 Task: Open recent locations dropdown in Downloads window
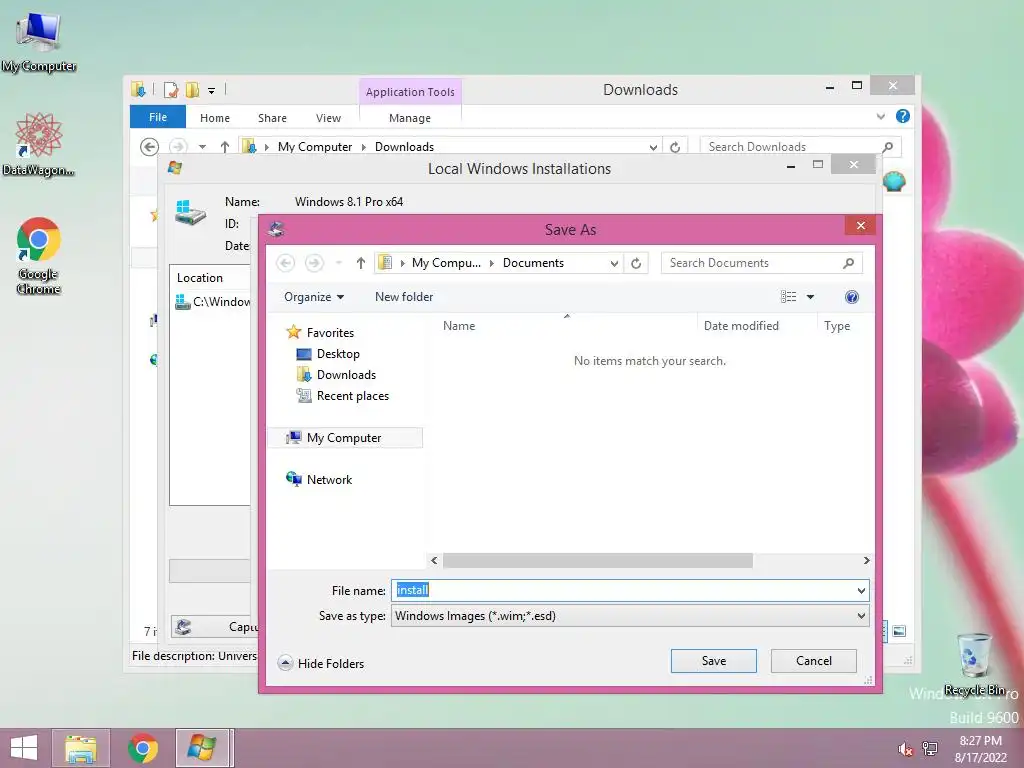[202, 147]
